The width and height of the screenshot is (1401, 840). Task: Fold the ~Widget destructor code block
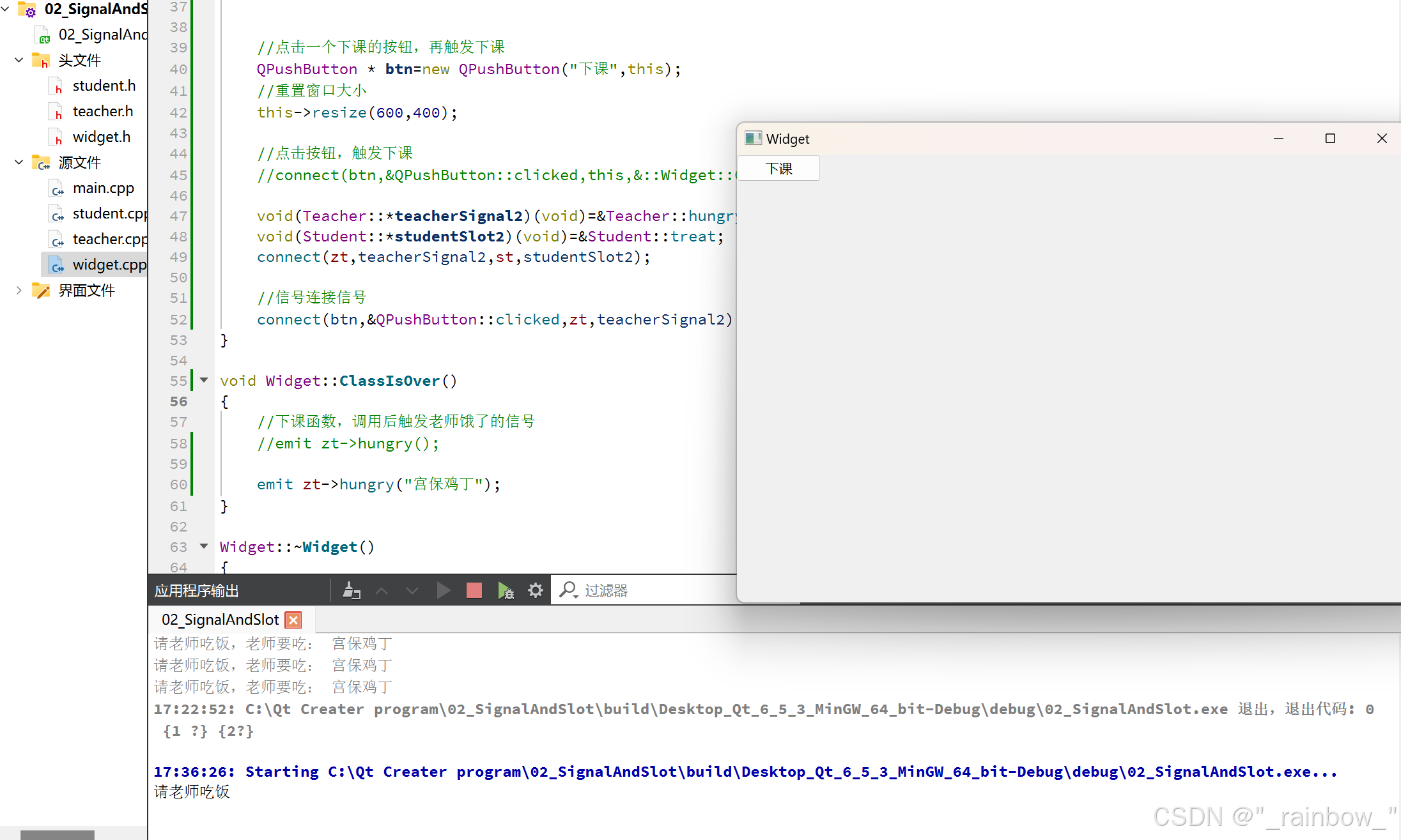[204, 546]
